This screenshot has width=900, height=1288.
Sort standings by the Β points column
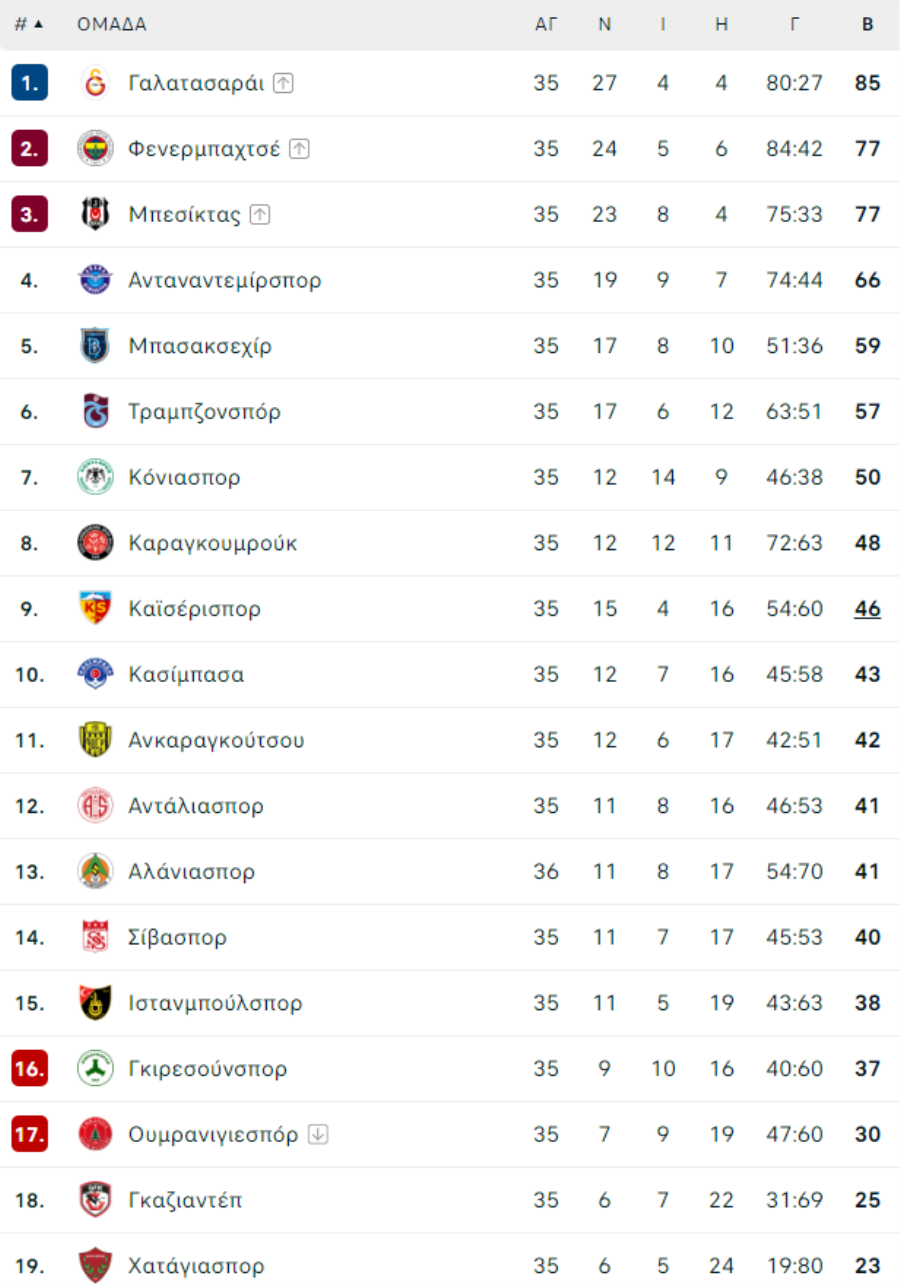[867, 25]
